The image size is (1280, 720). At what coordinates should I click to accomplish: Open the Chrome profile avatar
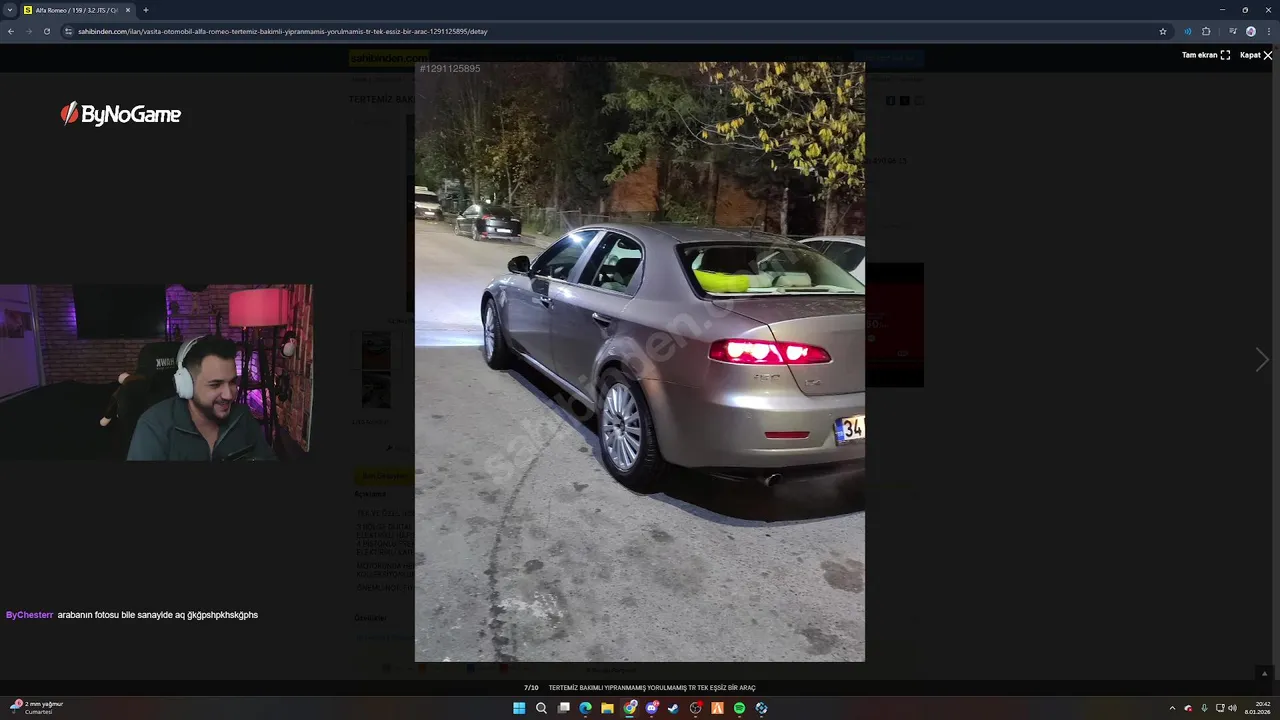tap(1251, 31)
